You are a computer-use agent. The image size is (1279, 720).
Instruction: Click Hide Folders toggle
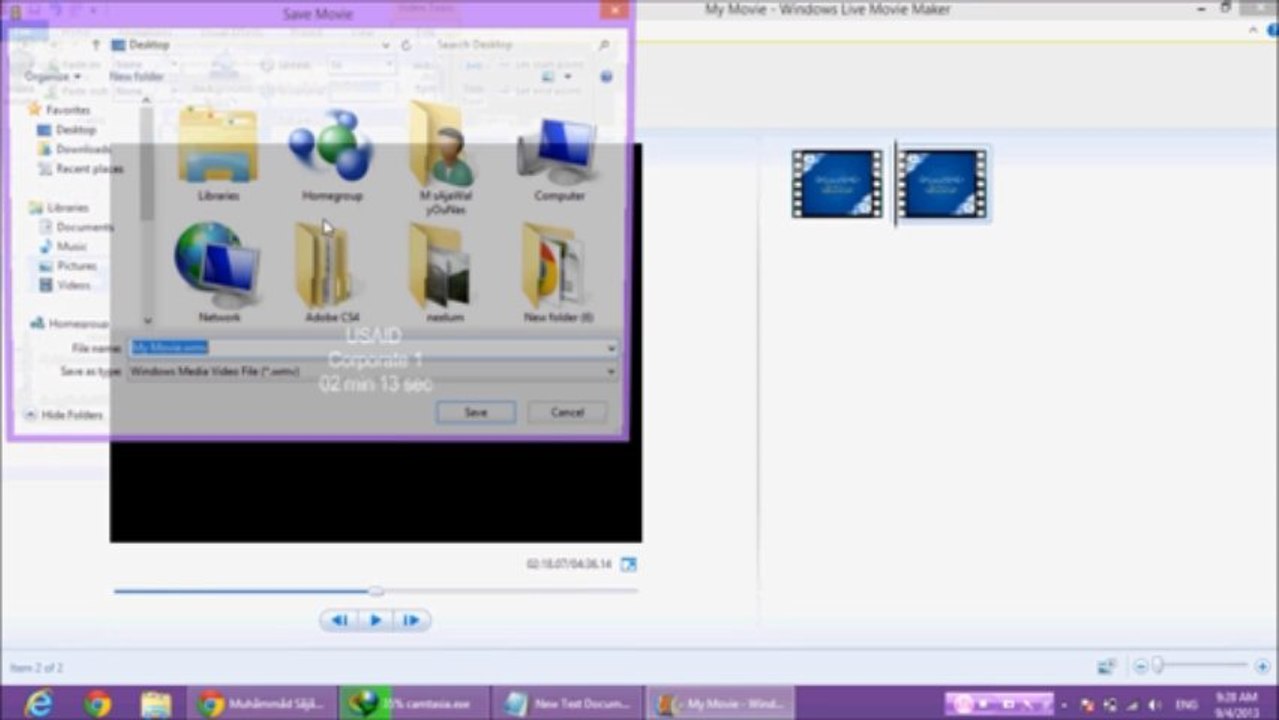(63, 415)
